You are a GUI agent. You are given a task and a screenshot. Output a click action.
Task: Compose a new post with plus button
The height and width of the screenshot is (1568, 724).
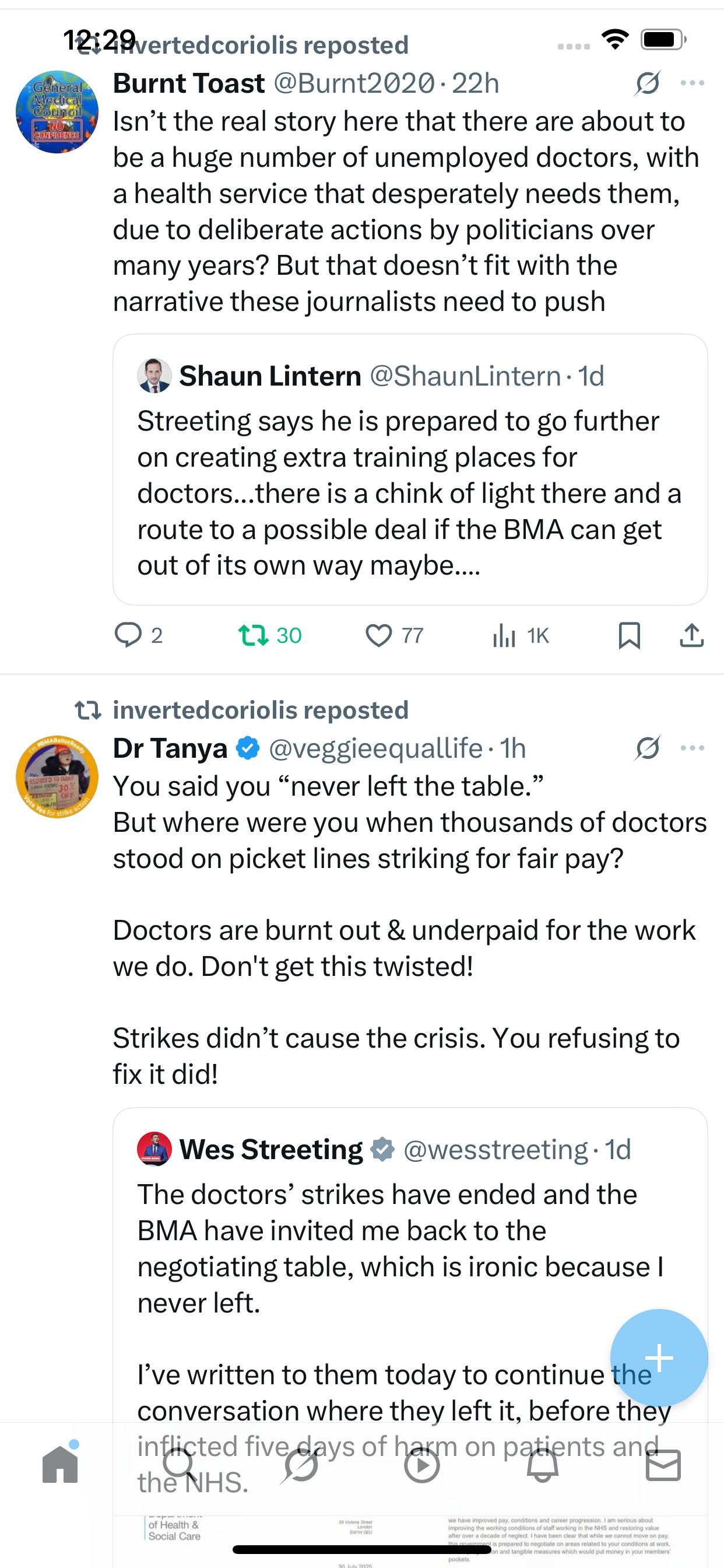coord(659,1357)
